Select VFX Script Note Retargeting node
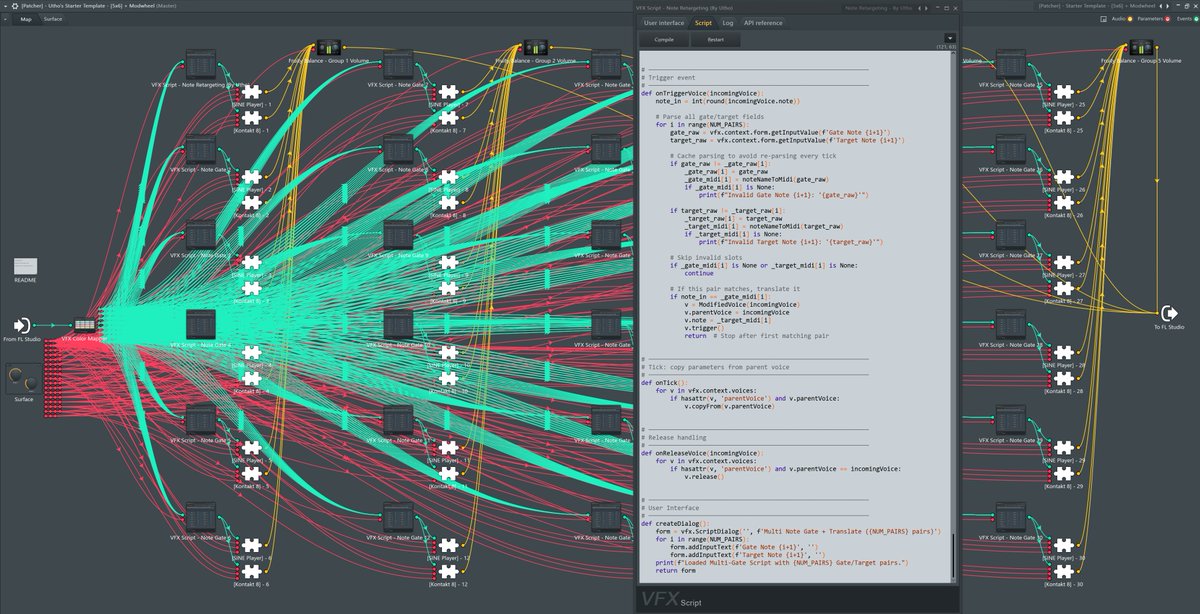 (x=200, y=66)
